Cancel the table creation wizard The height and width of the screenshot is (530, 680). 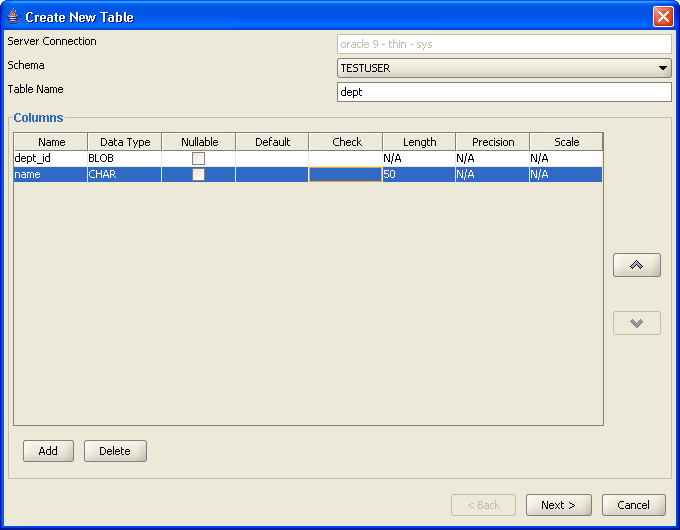tap(633, 505)
